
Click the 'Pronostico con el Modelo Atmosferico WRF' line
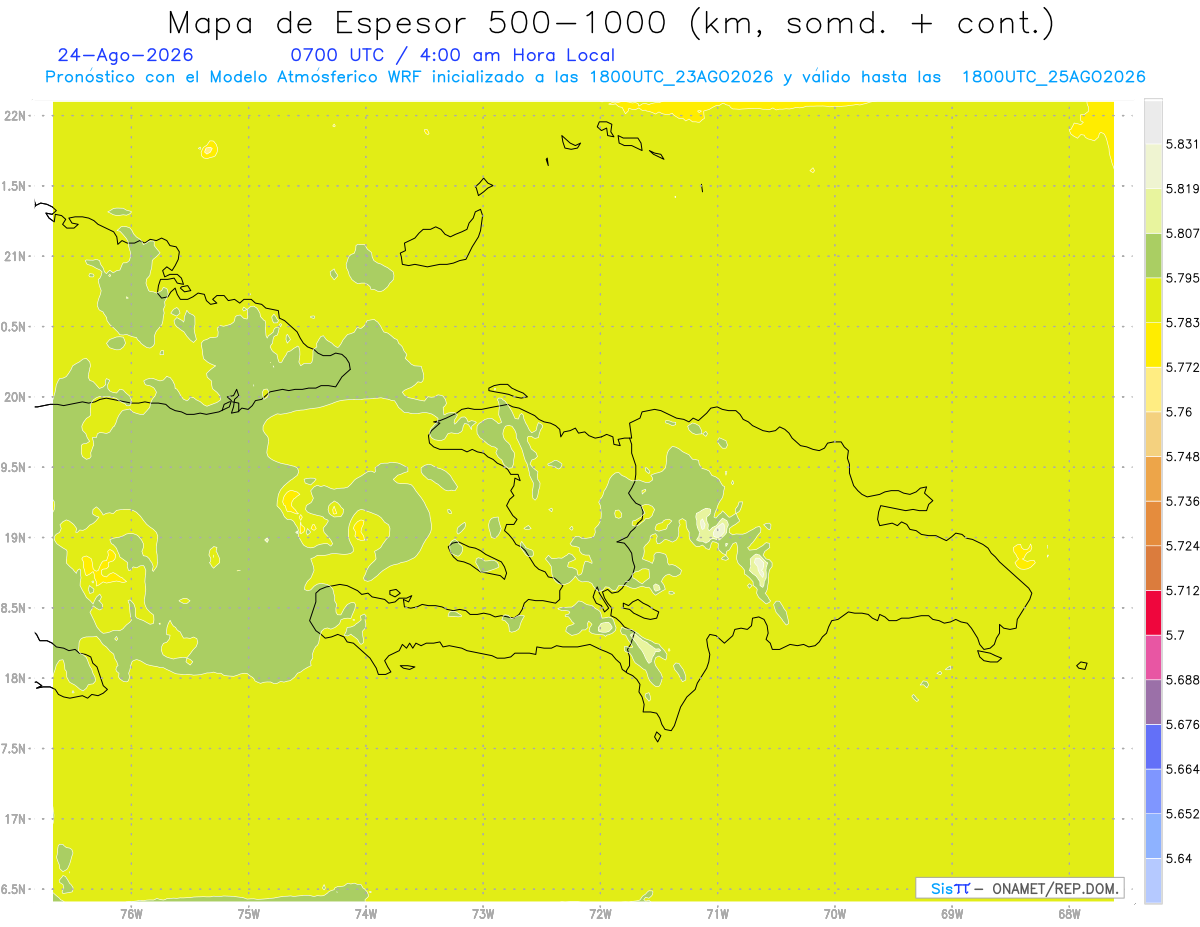[x=595, y=77]
